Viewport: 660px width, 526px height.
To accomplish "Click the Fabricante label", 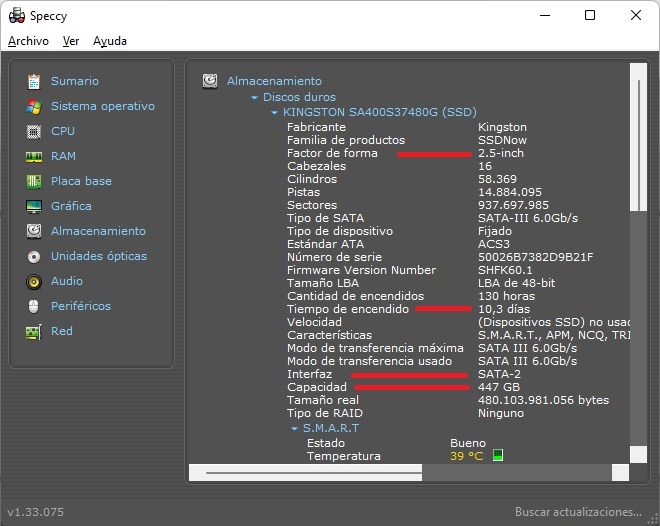I will 316,127.
